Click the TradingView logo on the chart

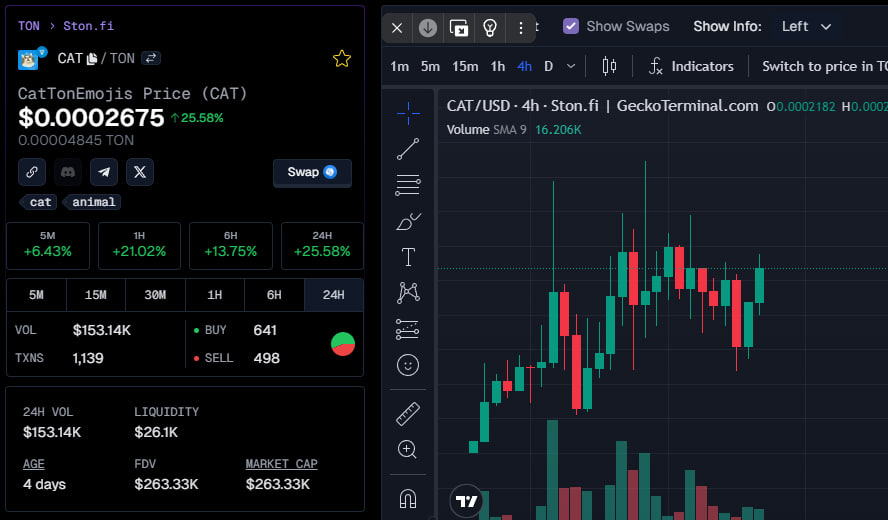click(466, 501)
